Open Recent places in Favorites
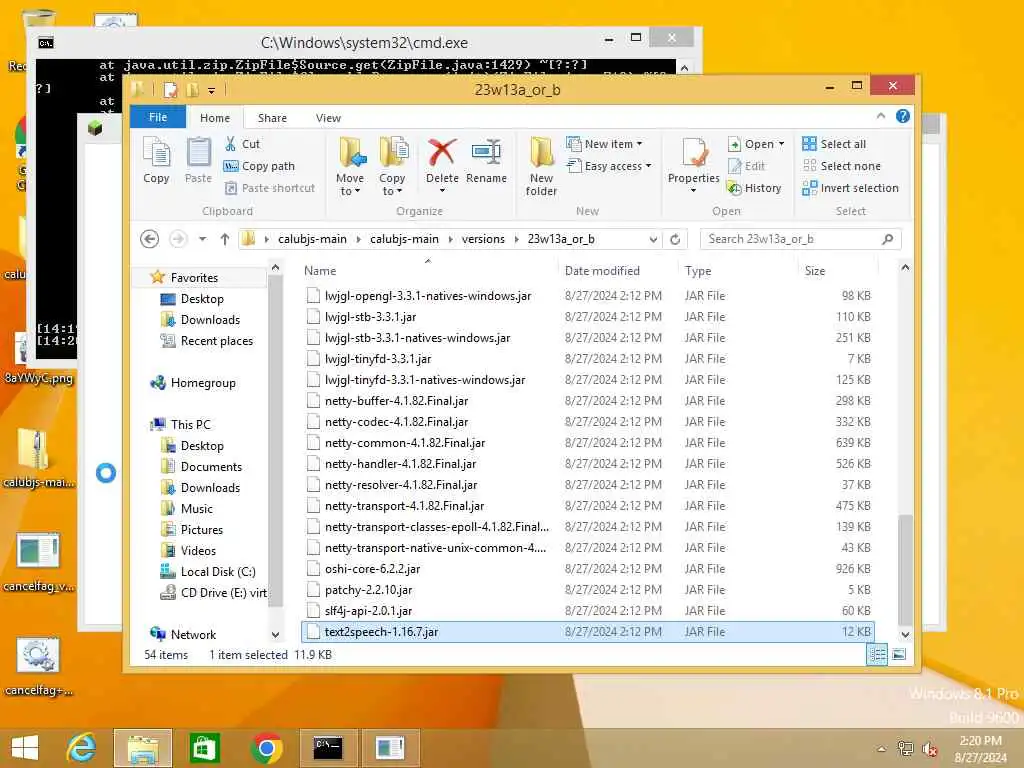Image resolution: width=1024 pixels, height=768 pixels. point(217,341)
